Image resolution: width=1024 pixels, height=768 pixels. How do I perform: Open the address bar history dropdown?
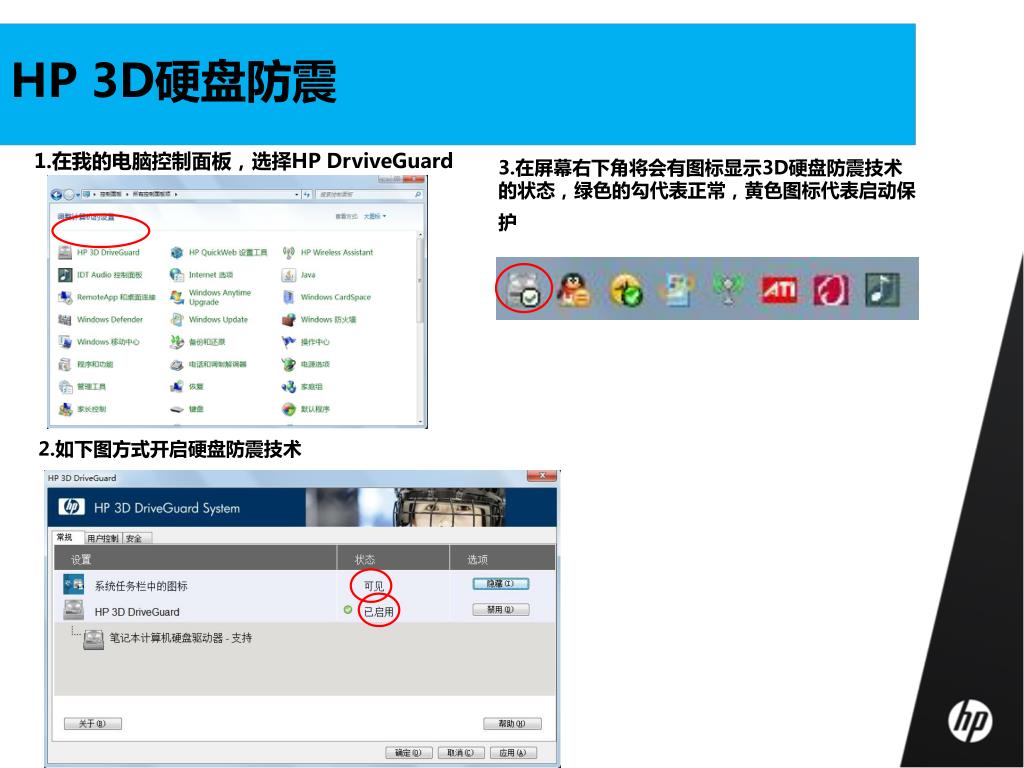coord(296,195)
